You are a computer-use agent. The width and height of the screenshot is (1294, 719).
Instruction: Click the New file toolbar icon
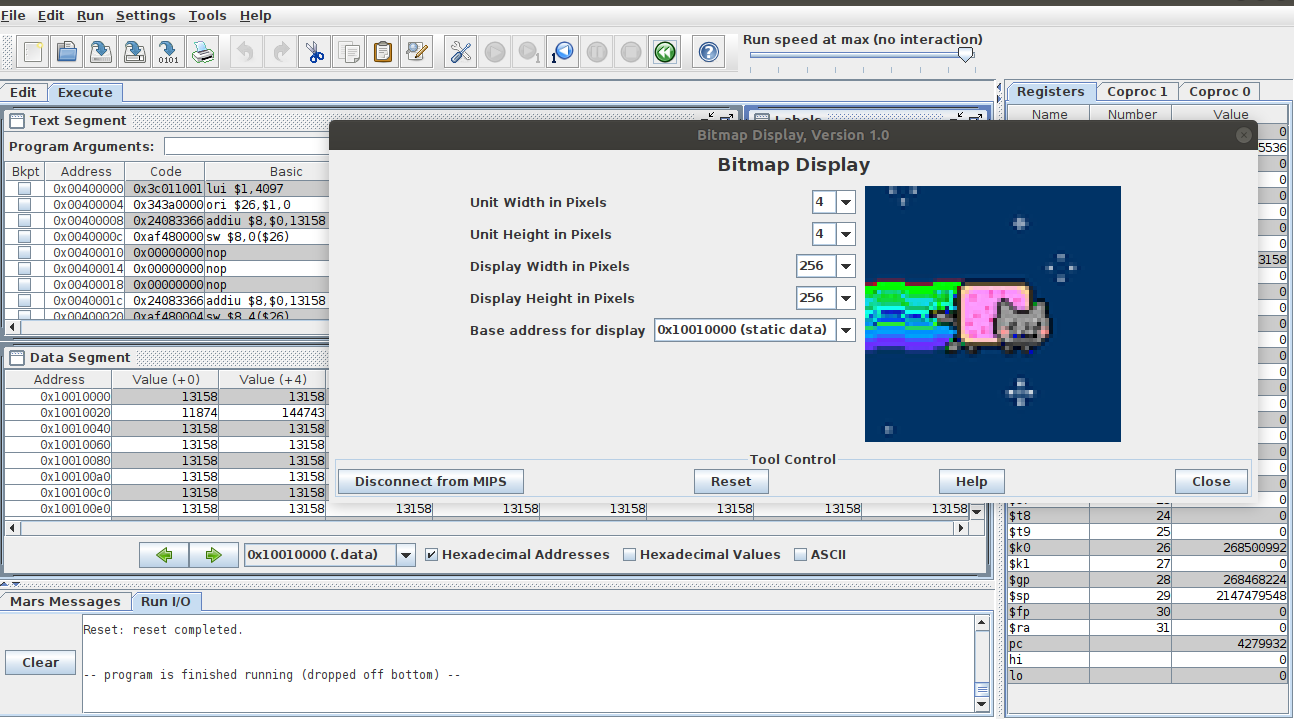(33, 52)
